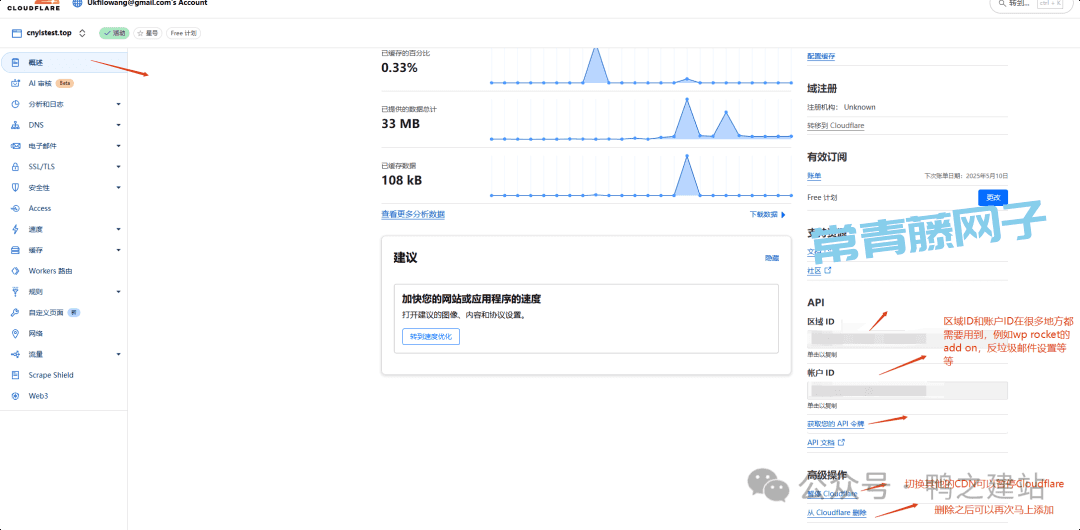The height and width of the screenshot is (530, 1080).
Task: Click the external-link icon beside API 文档
Action: point(841,442)
